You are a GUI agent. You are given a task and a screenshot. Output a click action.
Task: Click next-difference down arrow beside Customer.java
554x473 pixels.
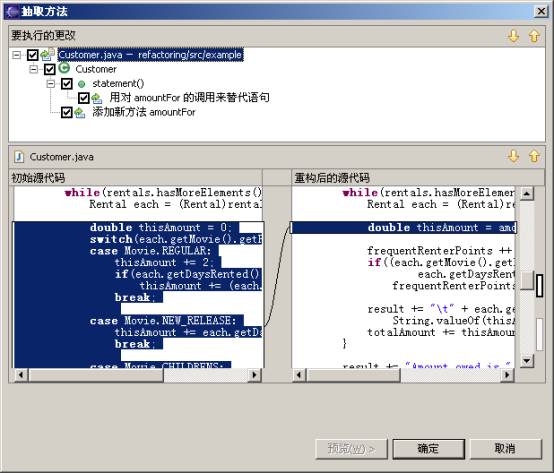(x=513, y=156)
